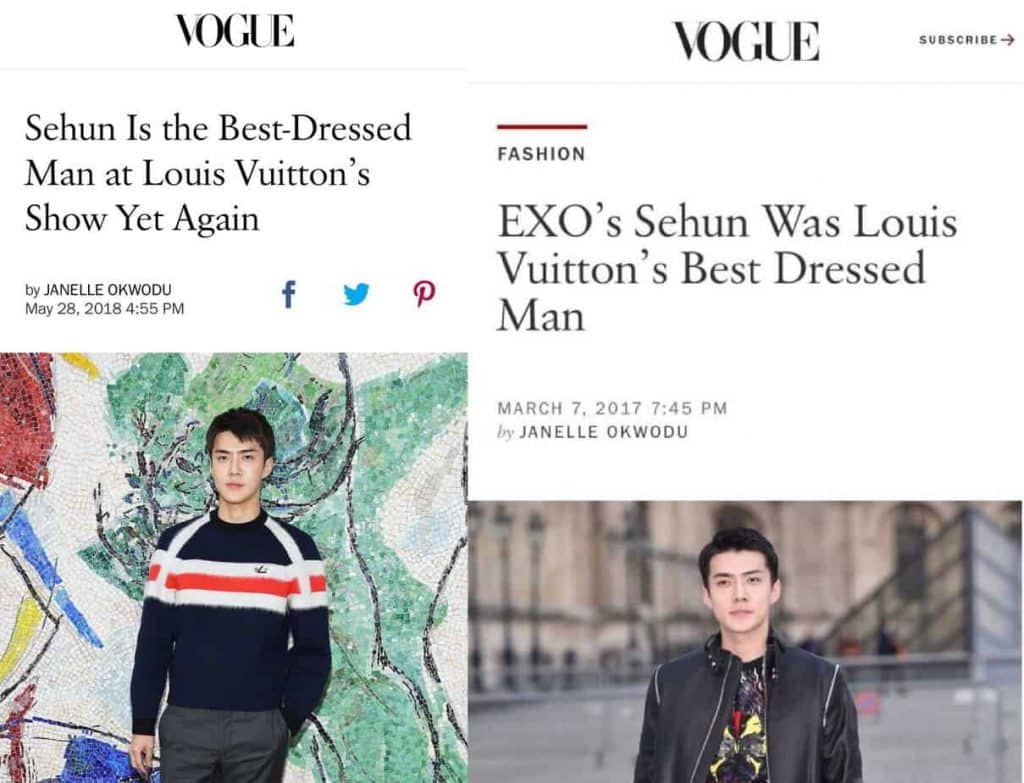Click author Janelle Okwodu under 2017 article
Viewport: 1024px width, 783px height.
603,432
